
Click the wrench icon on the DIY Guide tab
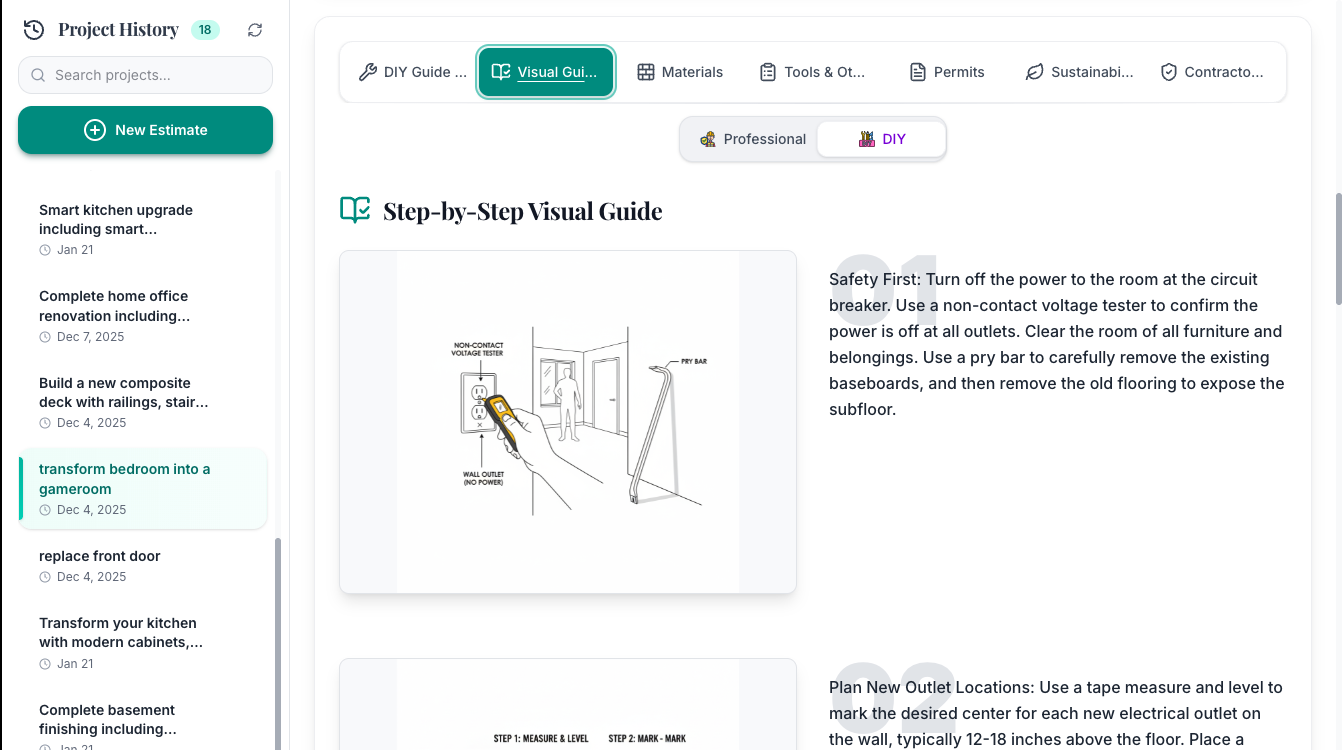coord(368,71)
